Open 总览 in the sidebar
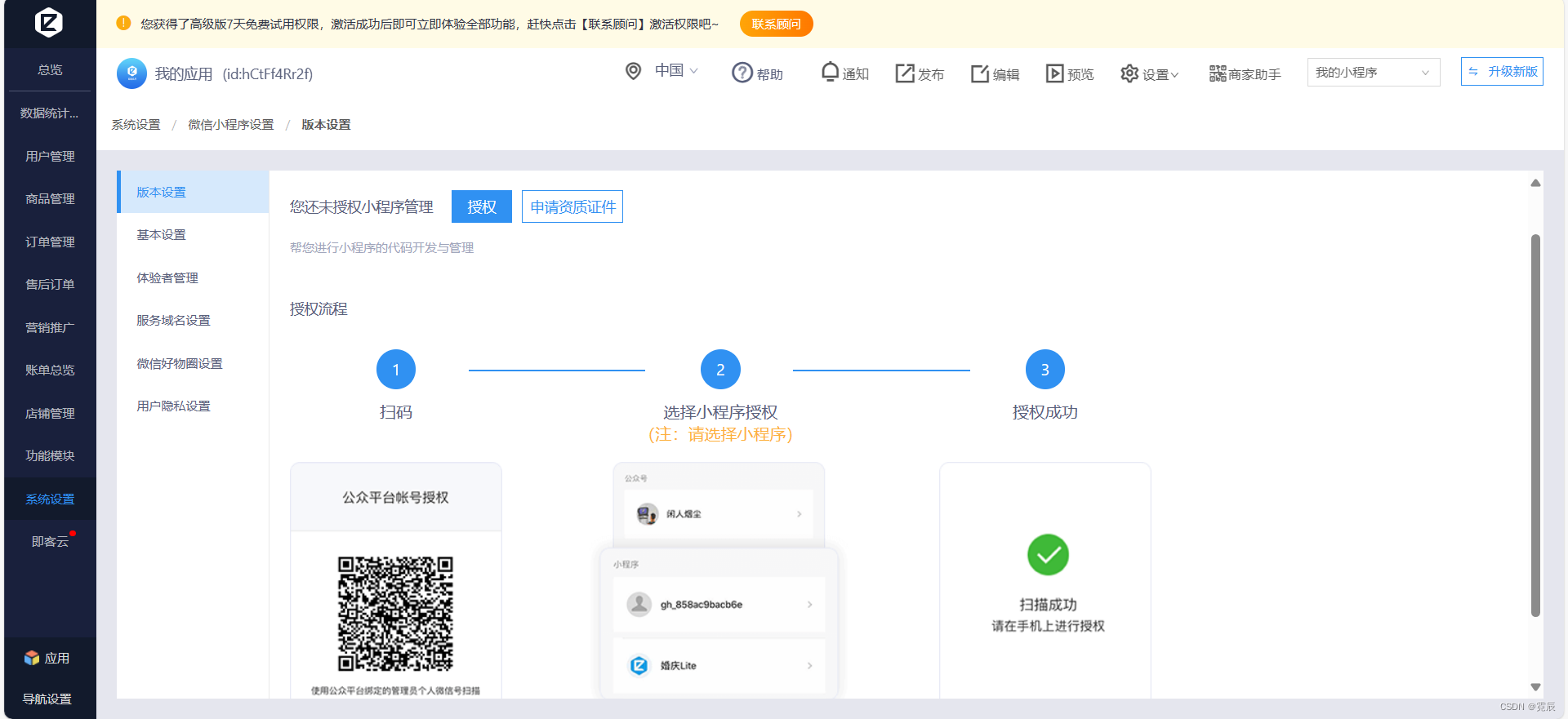Screen dimensions: 1568x719 point(50,69)
